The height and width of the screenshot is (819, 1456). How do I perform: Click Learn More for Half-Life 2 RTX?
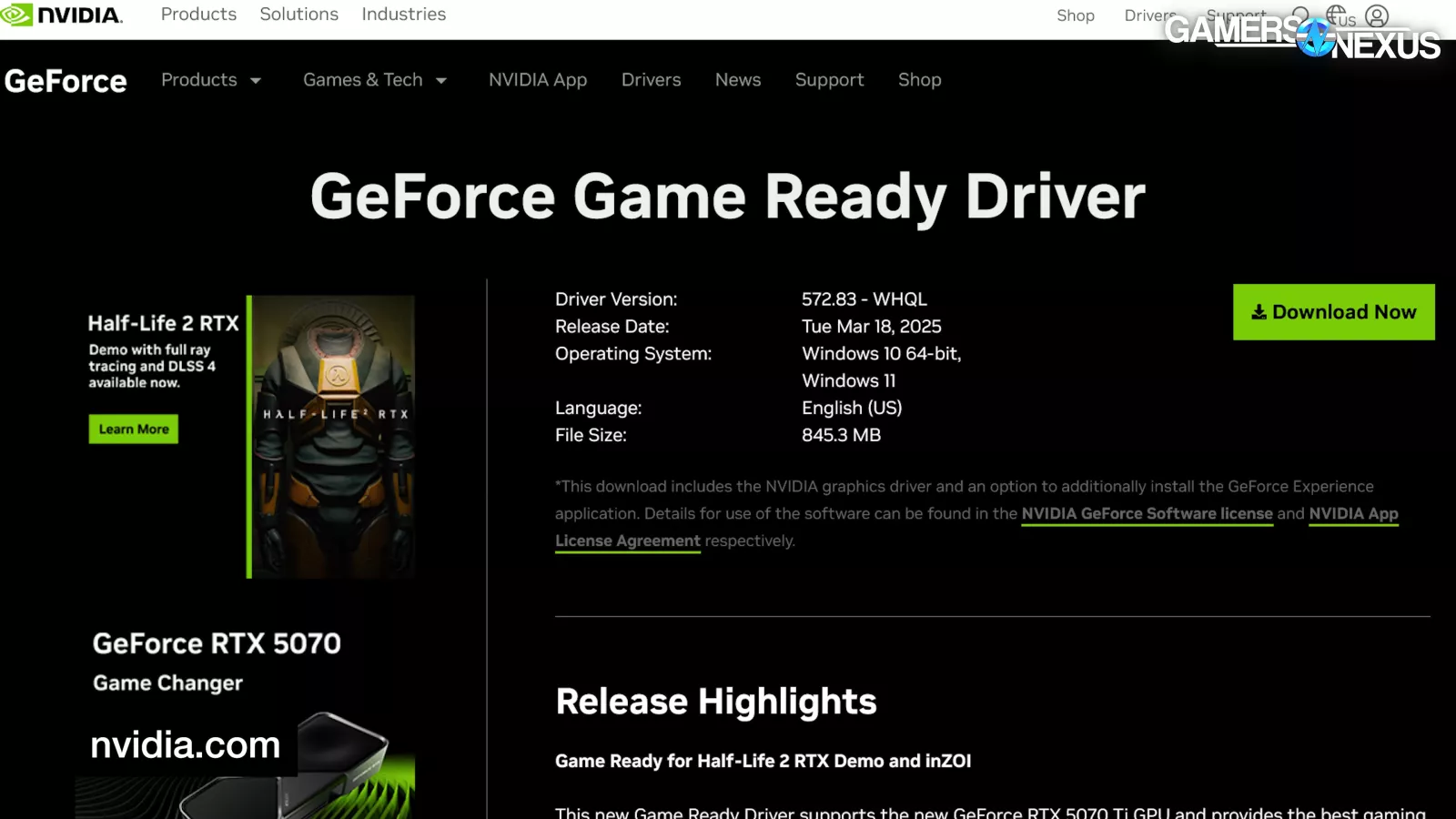134,430
